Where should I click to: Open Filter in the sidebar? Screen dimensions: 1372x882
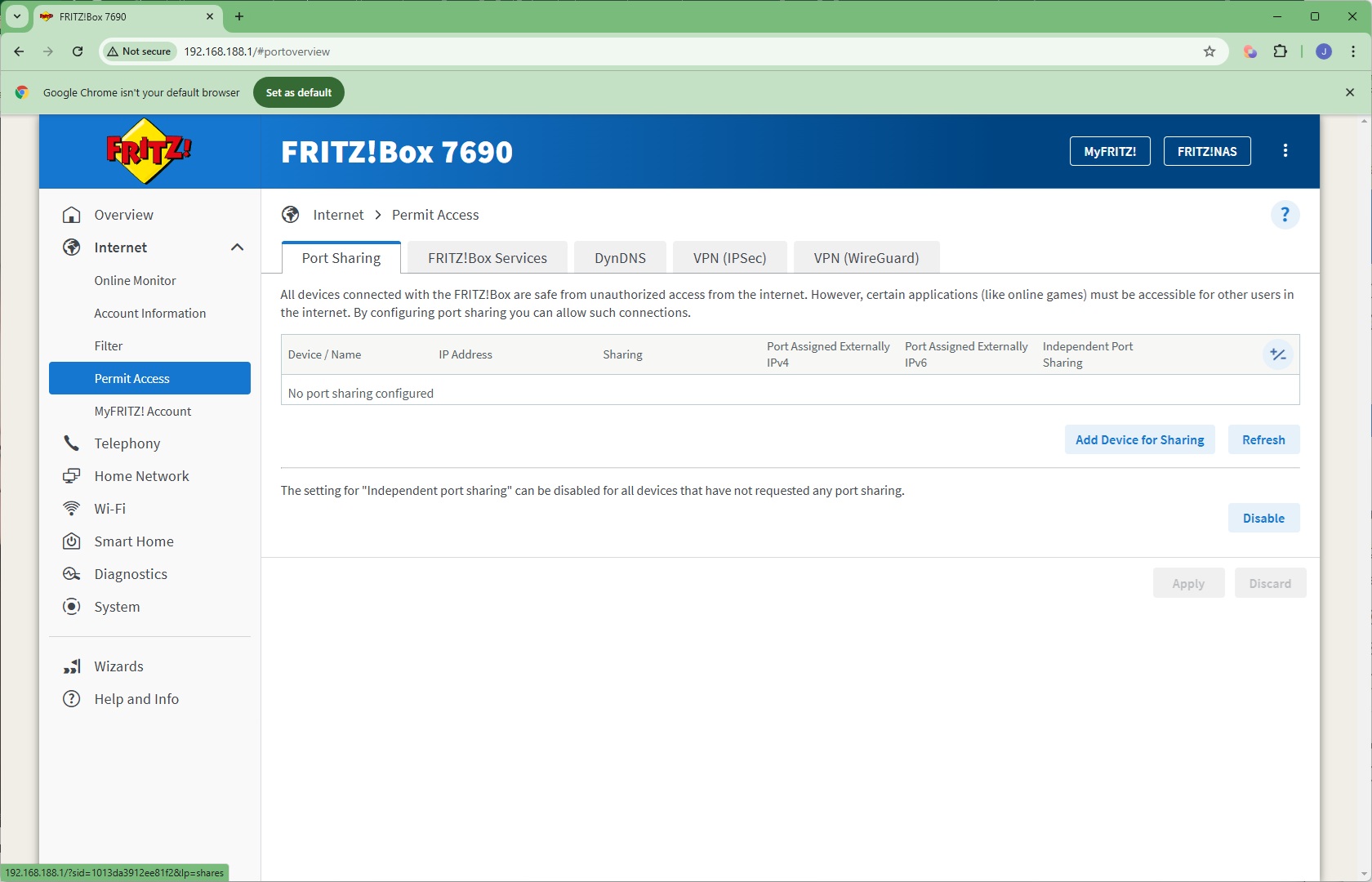point(109,345)
